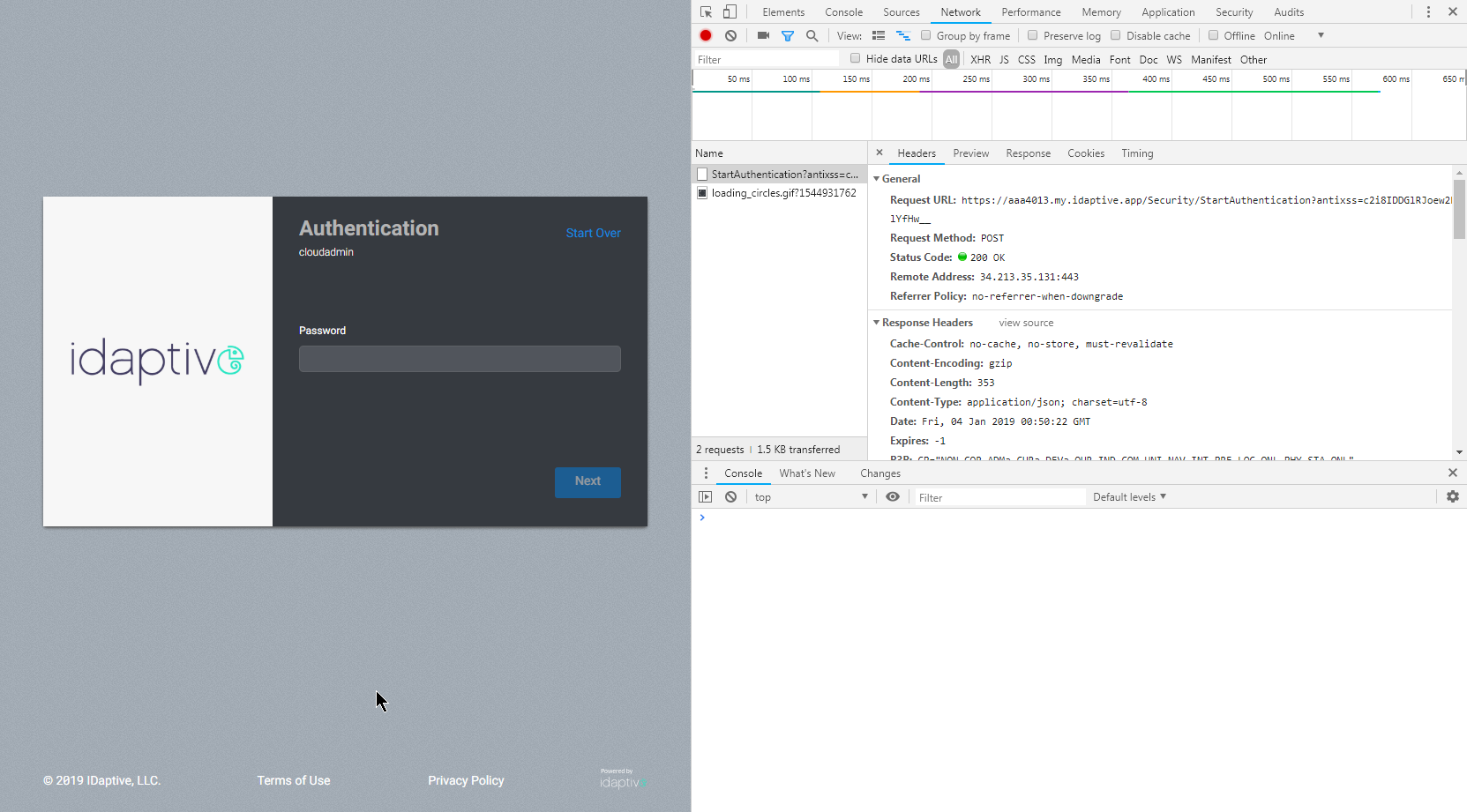Close the console drawer

point(1453,473)
